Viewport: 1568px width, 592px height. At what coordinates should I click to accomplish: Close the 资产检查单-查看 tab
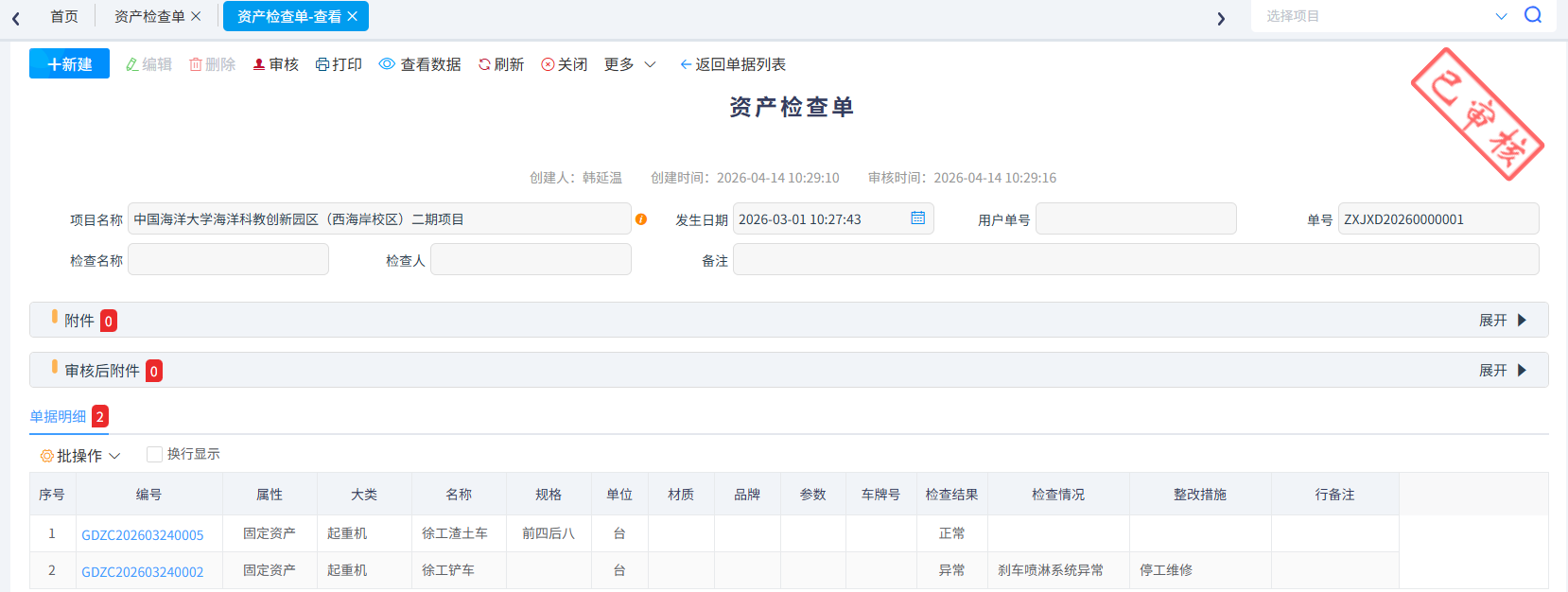tap(353, 16)
